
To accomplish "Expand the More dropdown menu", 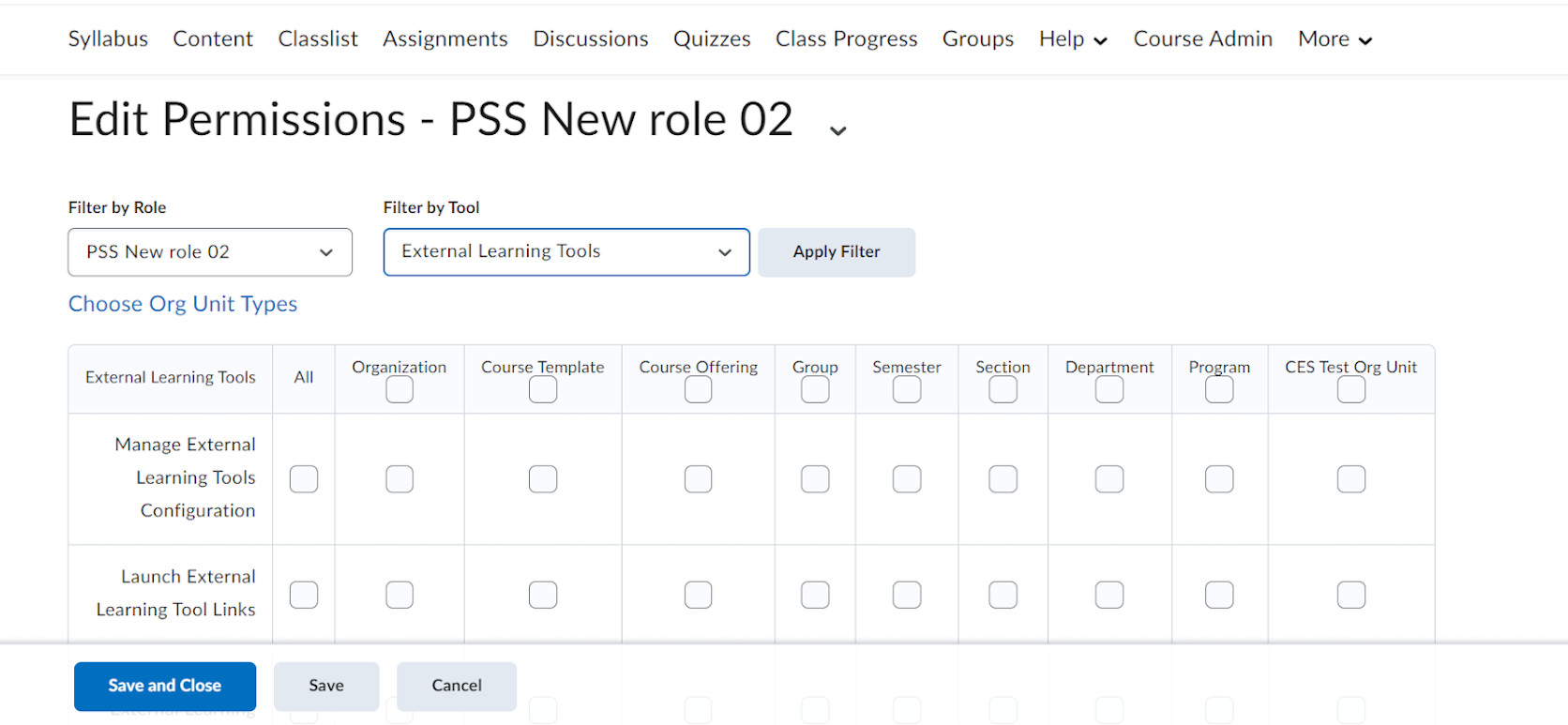I will pos(1335,38).
